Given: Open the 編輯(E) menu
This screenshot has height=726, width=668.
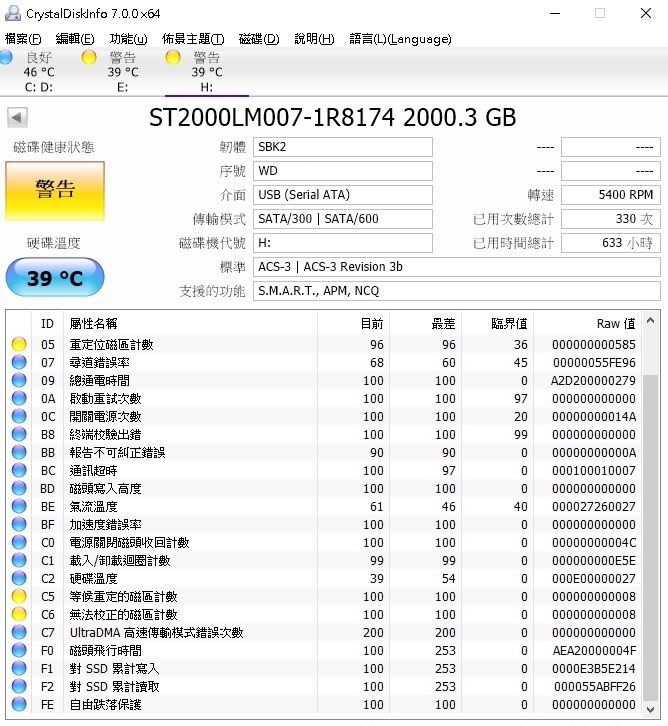Looking at the screenshot, I should (x=75, y=39).
